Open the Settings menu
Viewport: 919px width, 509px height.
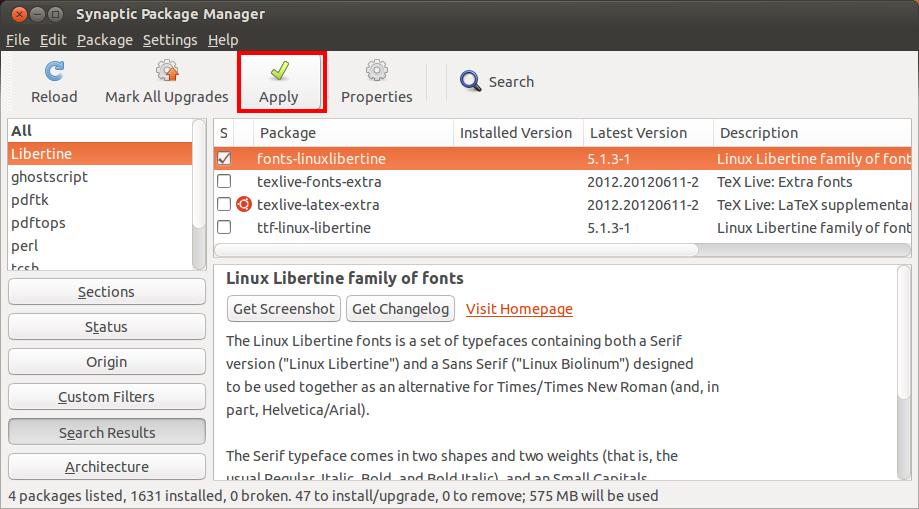click(x=170, y=40)
